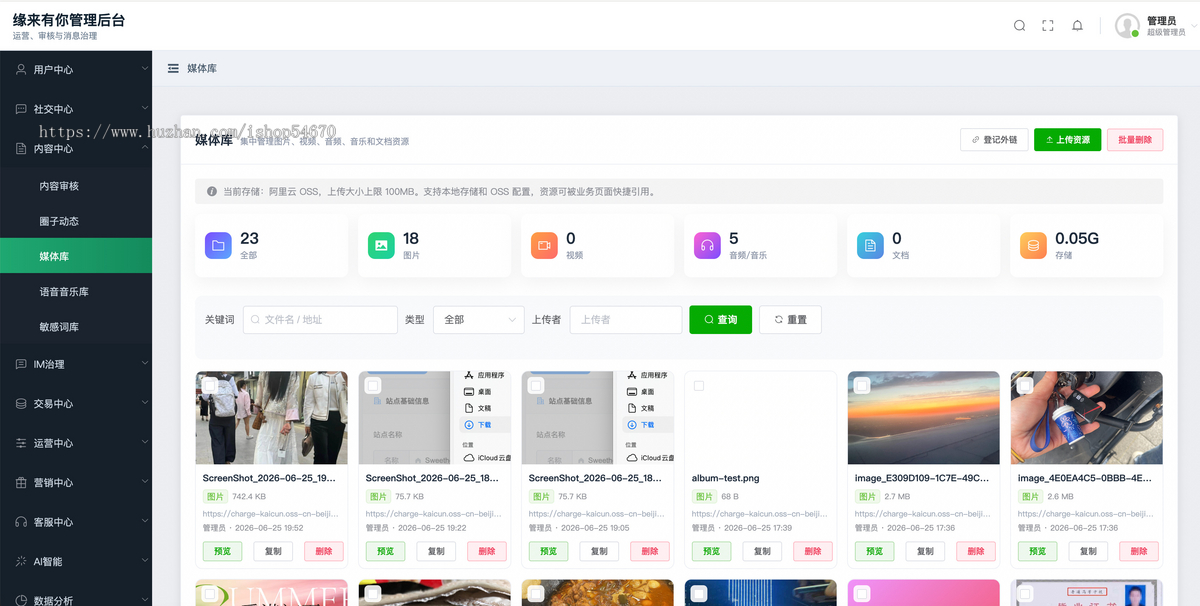Click the 媒体库 breadcrumb tab
1200x606 pixels.
click(202, 68)
